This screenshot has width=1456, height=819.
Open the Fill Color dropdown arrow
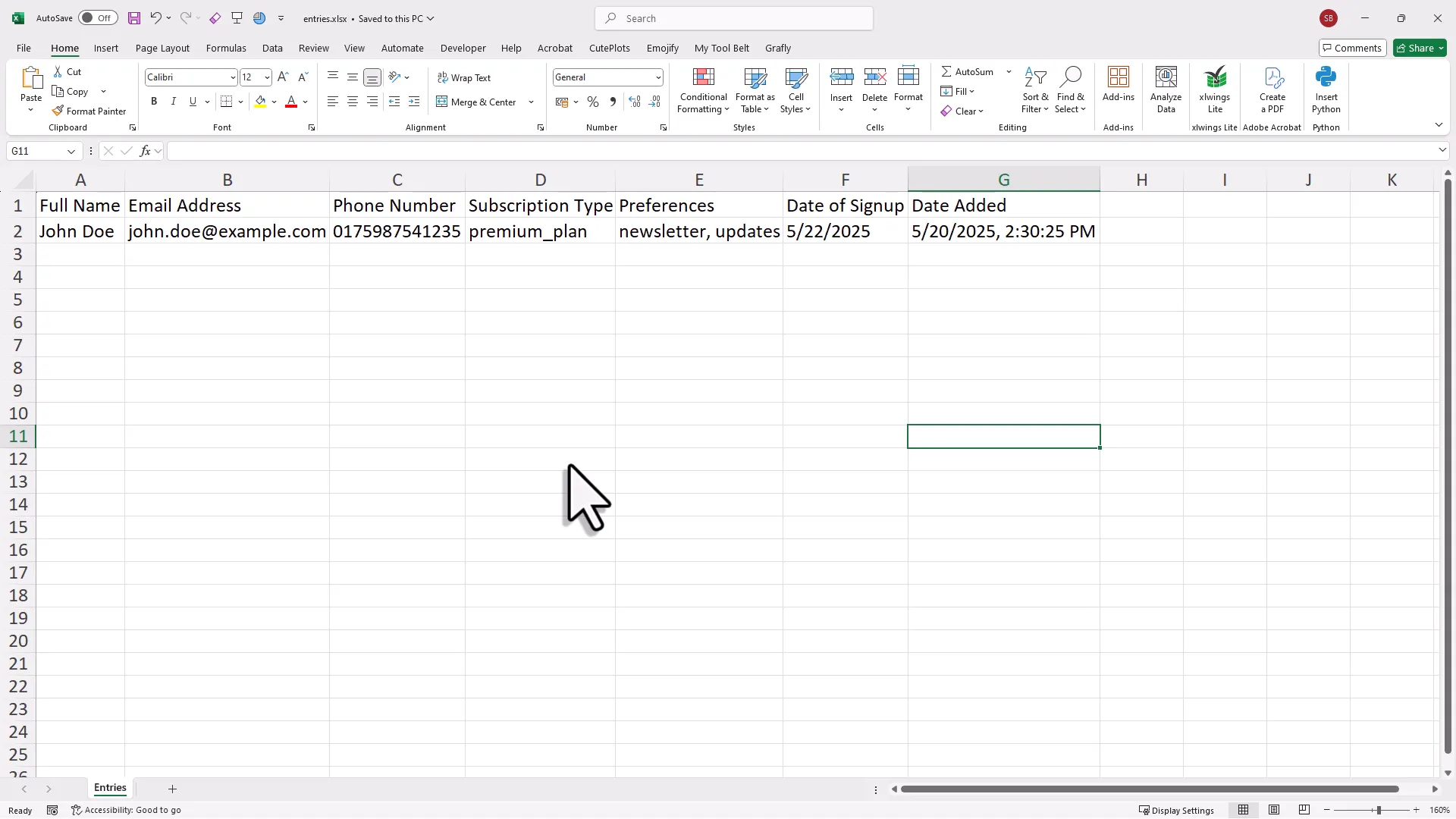pyautogui.click(x=275, y=102)
